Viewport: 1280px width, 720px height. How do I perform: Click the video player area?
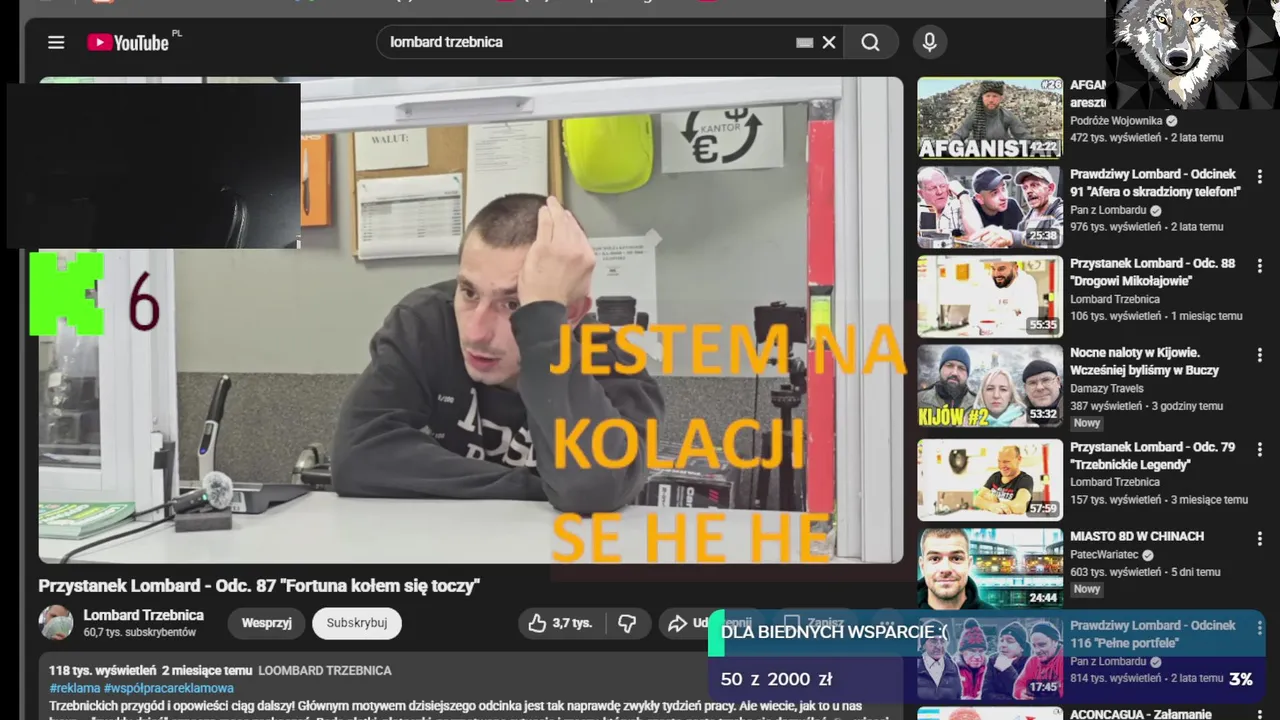(x=471, y=320)
